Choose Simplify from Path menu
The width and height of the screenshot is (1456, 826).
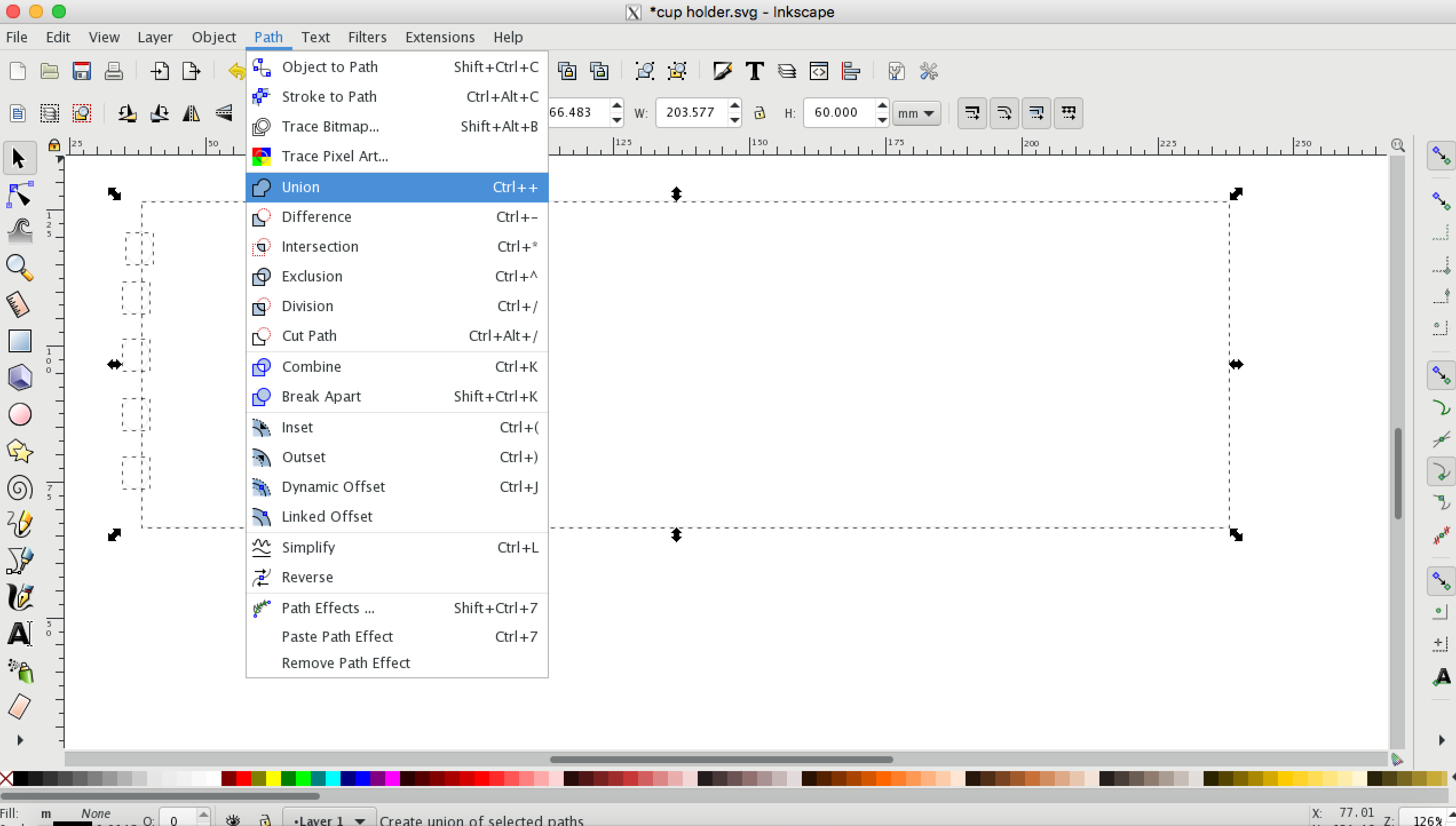(x=397, y=547)
